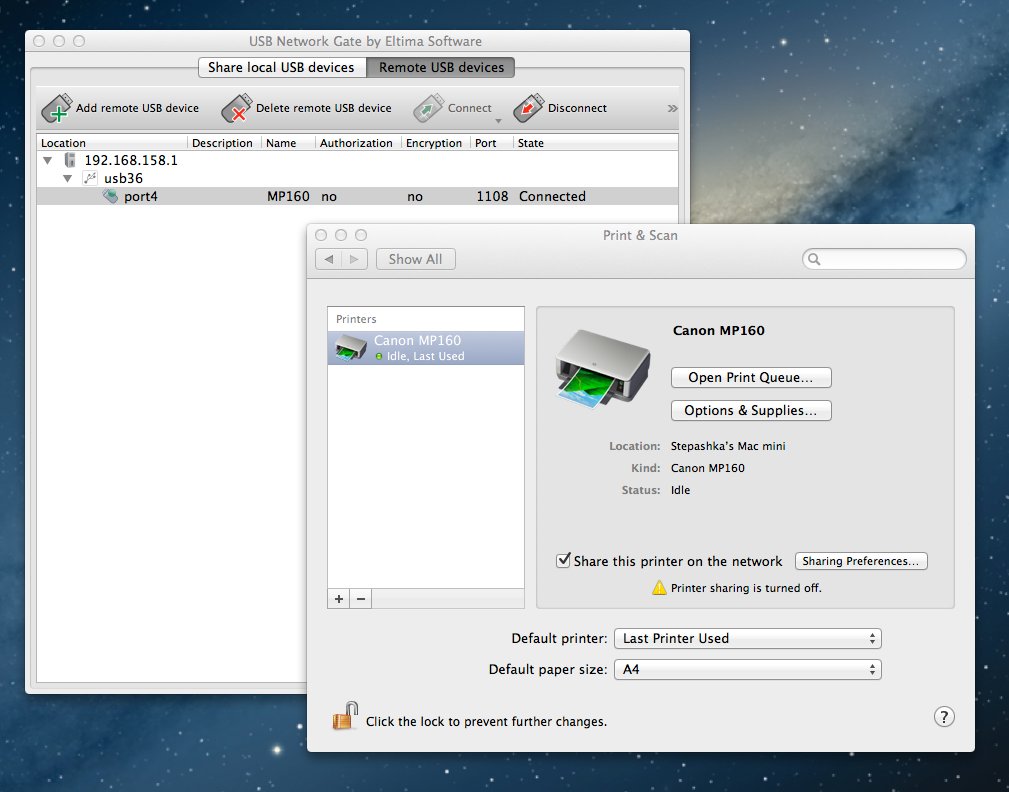Click the Connected state cell
Image resolution: width=1009 pixels, height=792 pixels.
pyautogui.click(x=552, y=196)
